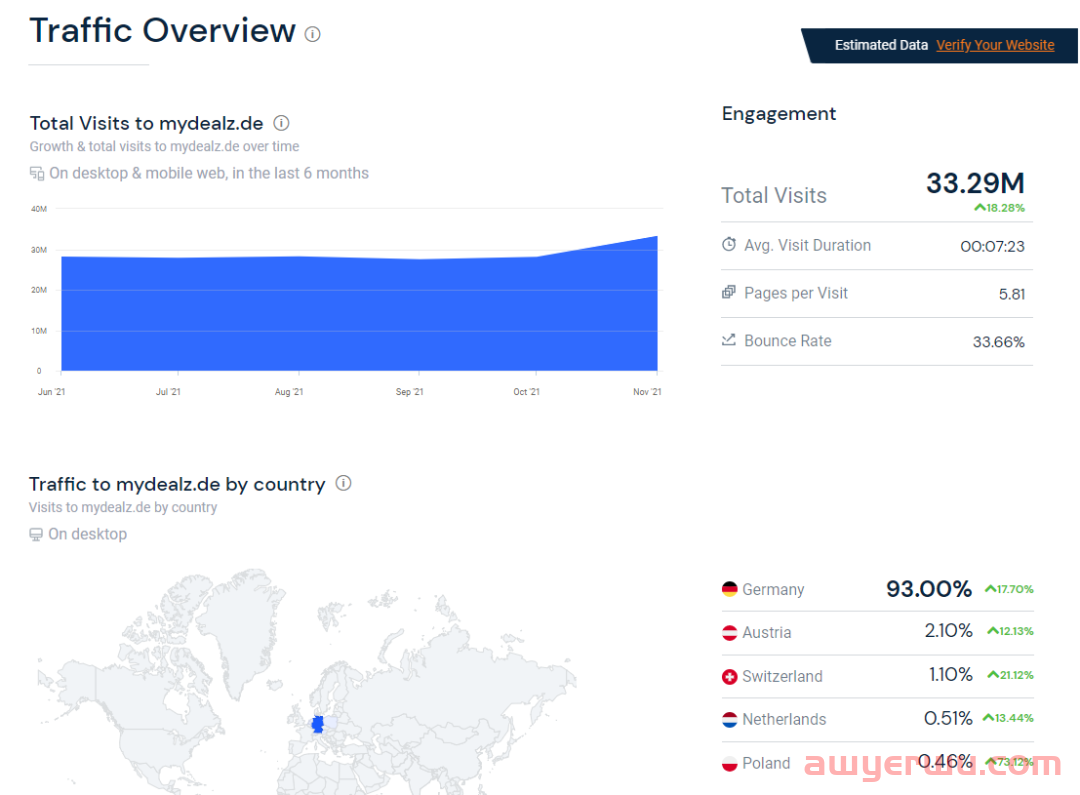
Task: Click the Total Visits label in Engagement
Action: pyautogui.click(x=773, y=196)
